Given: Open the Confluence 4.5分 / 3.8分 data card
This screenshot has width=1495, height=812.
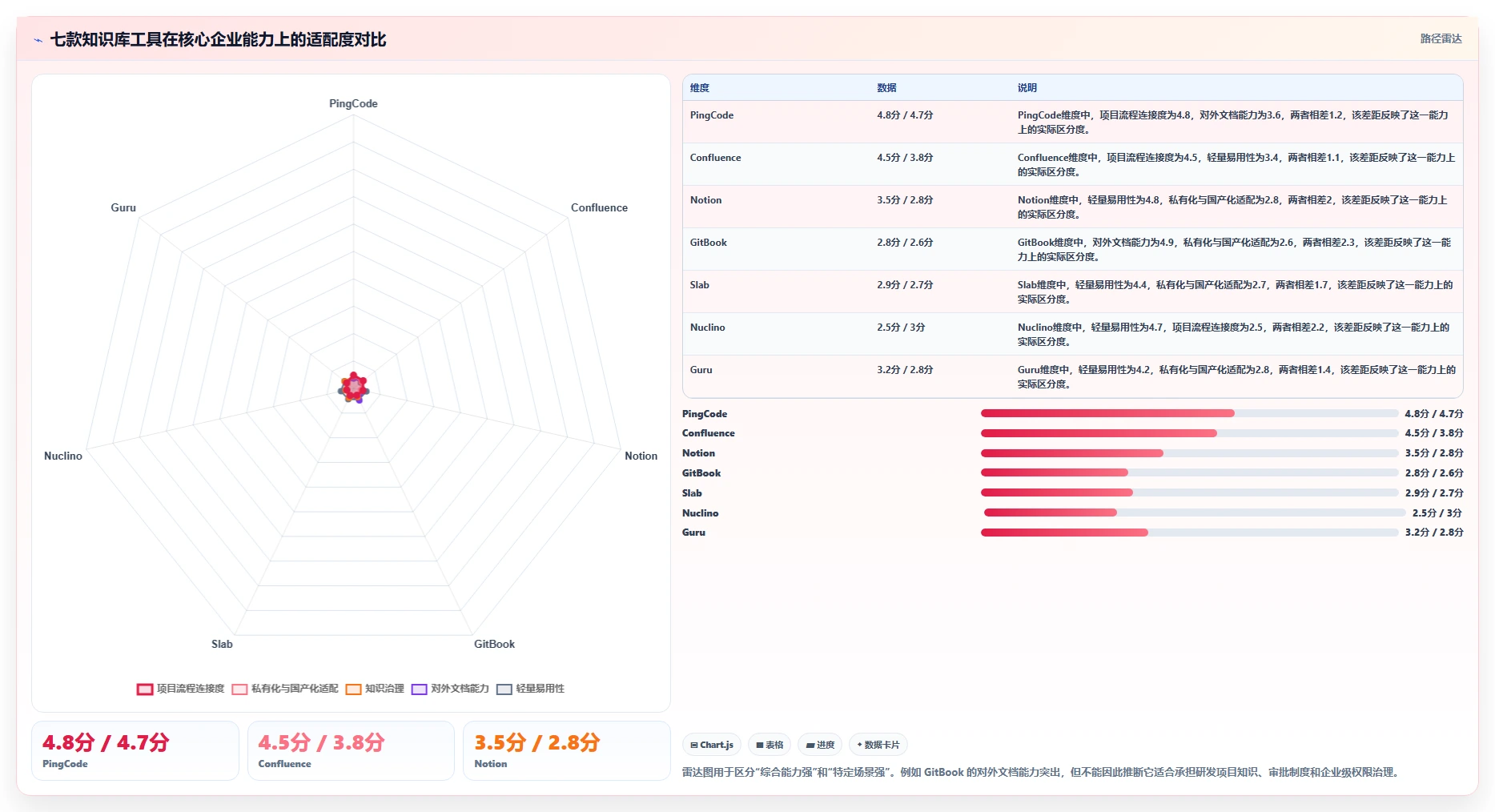Looking at the screenshot, I should [351, 750].
